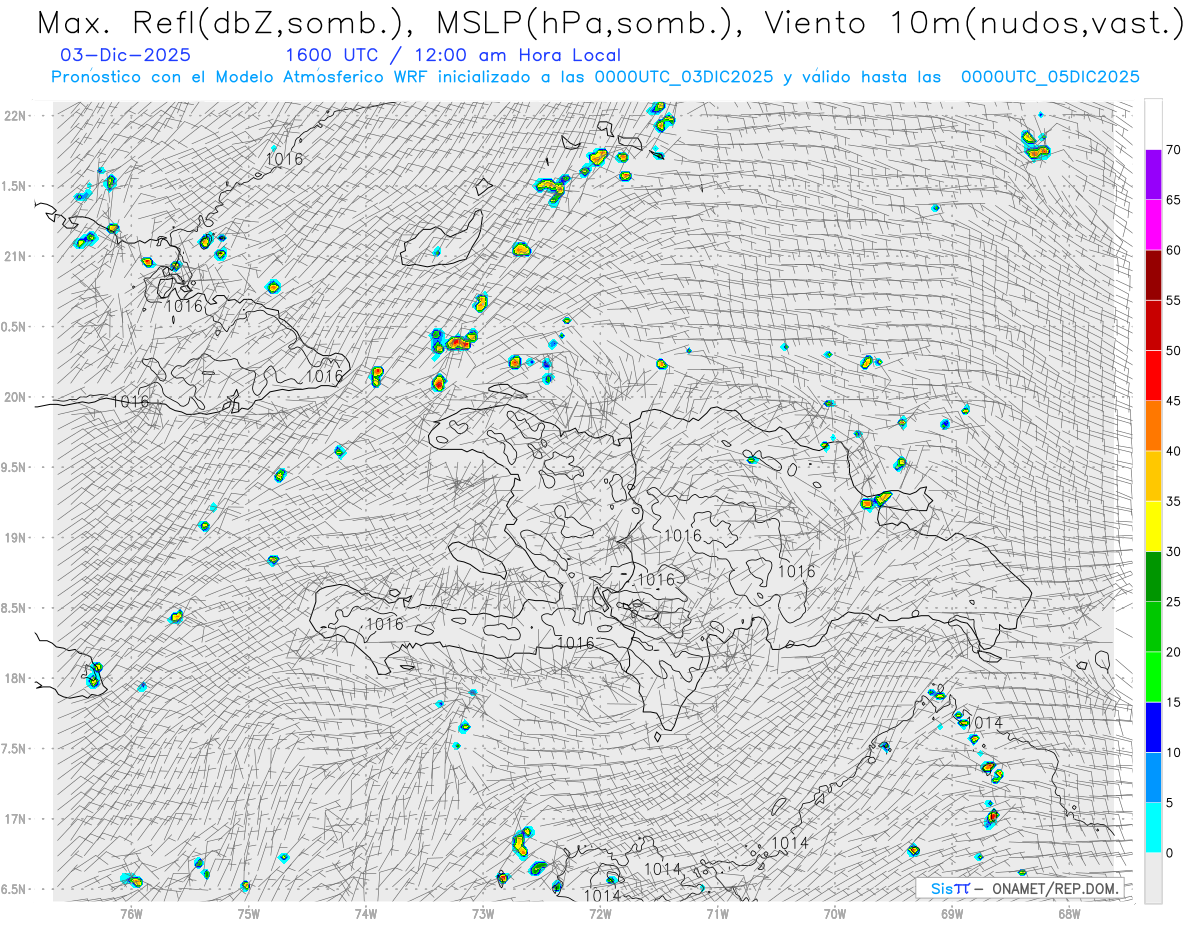Click the '22N' latitude label
The height and width of the screenshot is (927, 1200).
coord(16,116)
